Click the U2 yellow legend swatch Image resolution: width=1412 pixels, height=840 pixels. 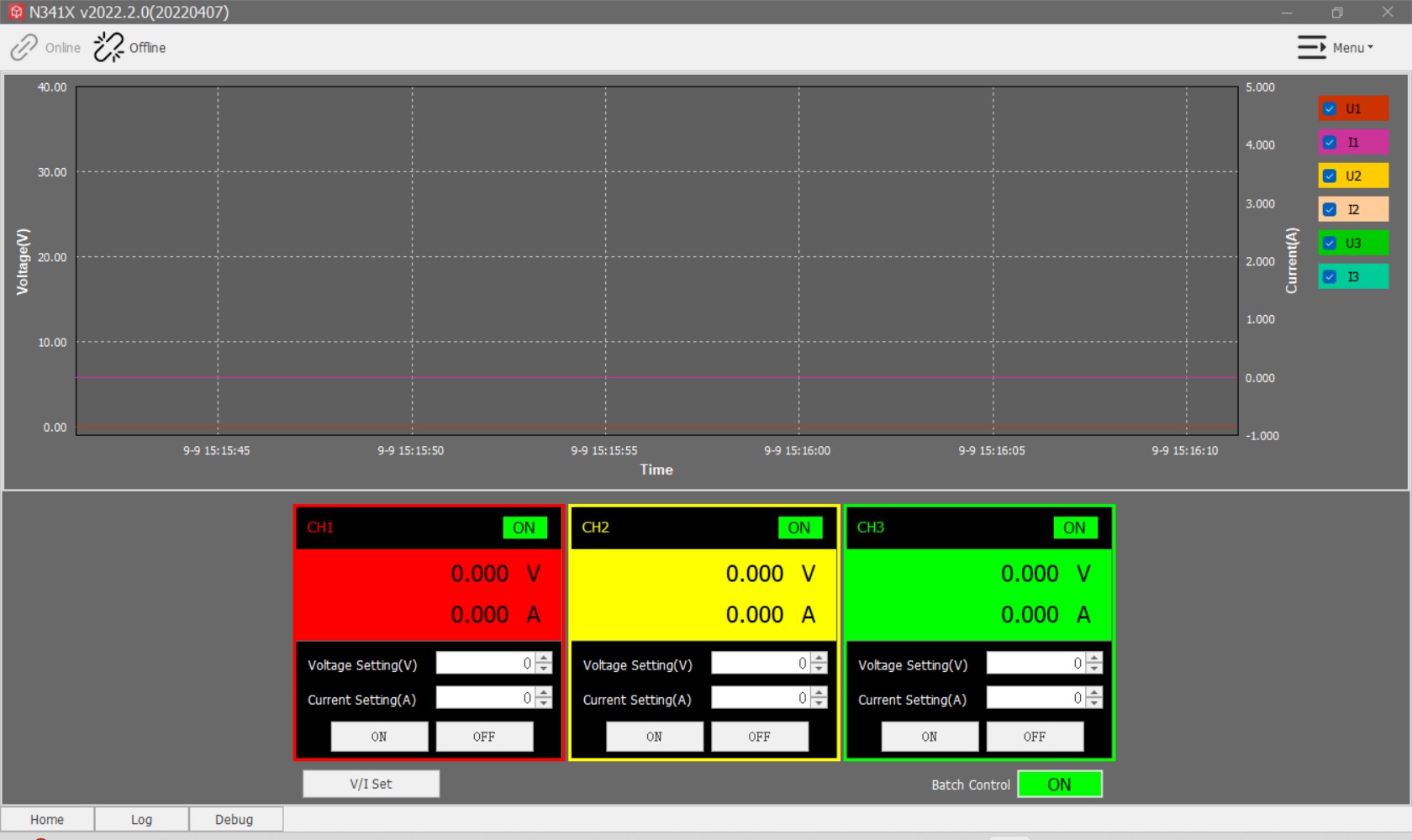1353,176
